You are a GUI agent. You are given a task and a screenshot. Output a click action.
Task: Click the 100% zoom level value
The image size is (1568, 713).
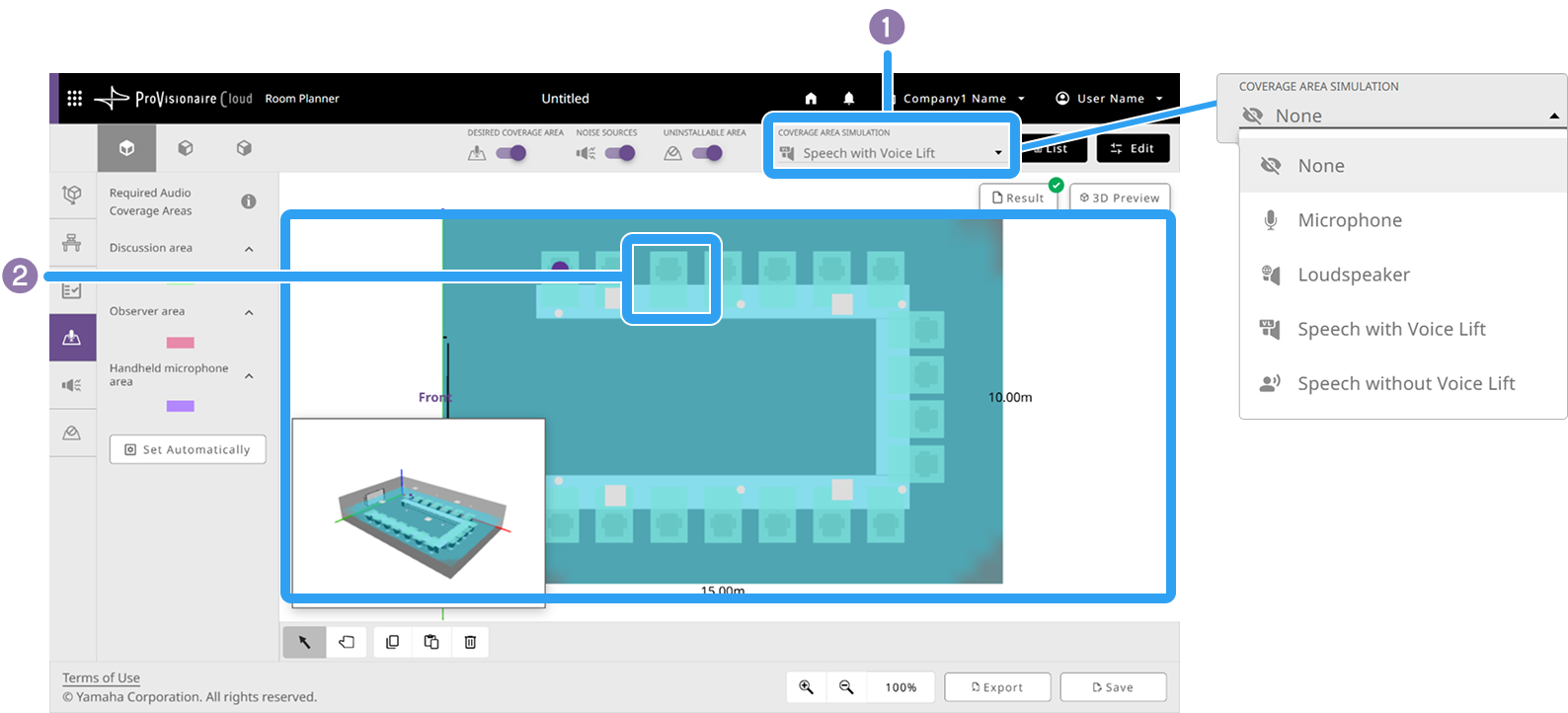coord(901,687)
